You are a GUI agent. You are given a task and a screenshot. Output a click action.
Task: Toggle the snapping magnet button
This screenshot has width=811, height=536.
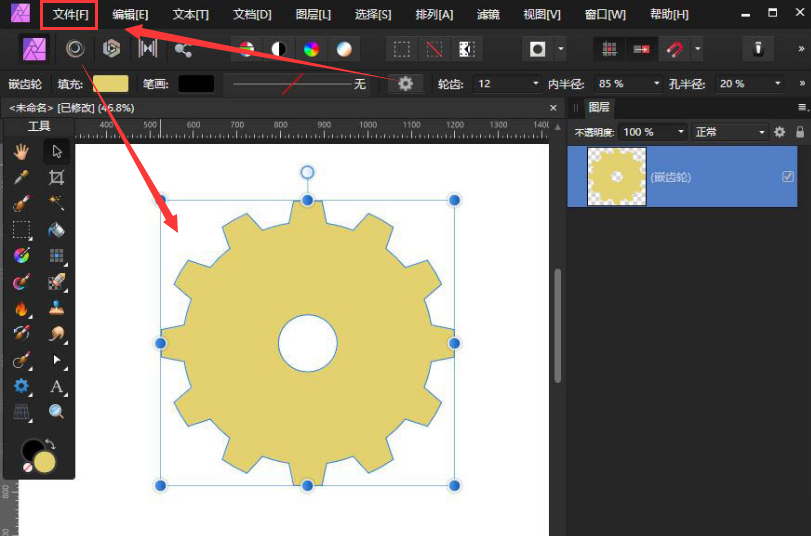(675, 49)
